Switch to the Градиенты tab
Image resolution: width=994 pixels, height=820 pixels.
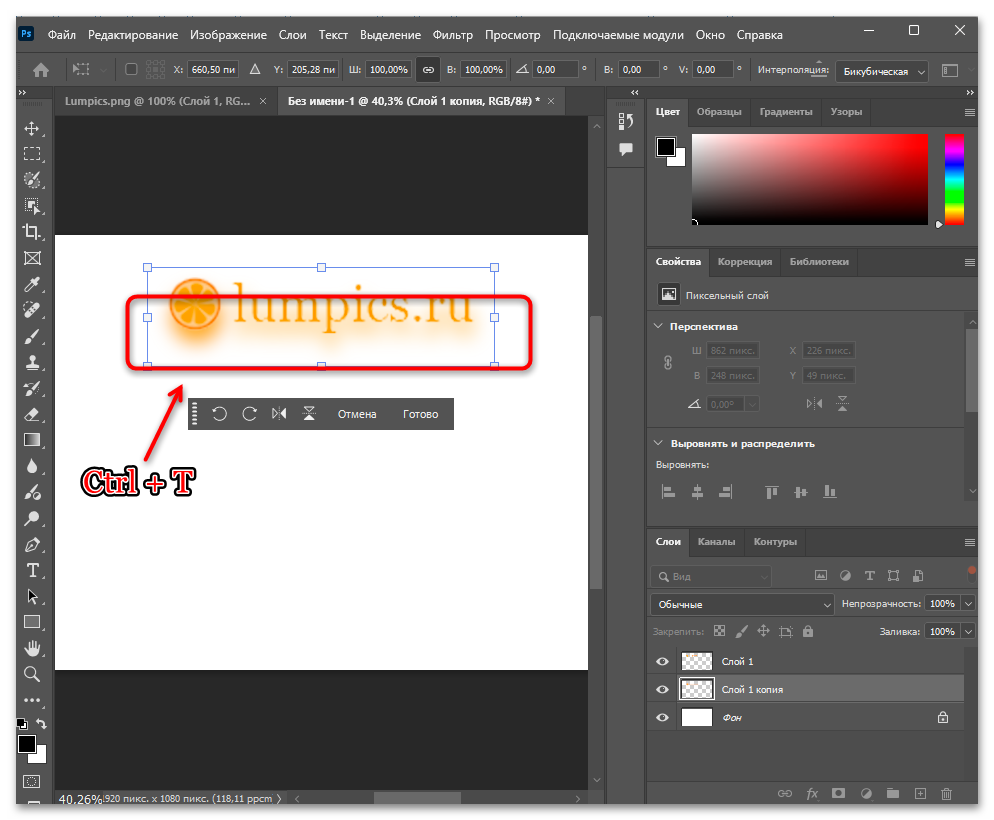786,112
